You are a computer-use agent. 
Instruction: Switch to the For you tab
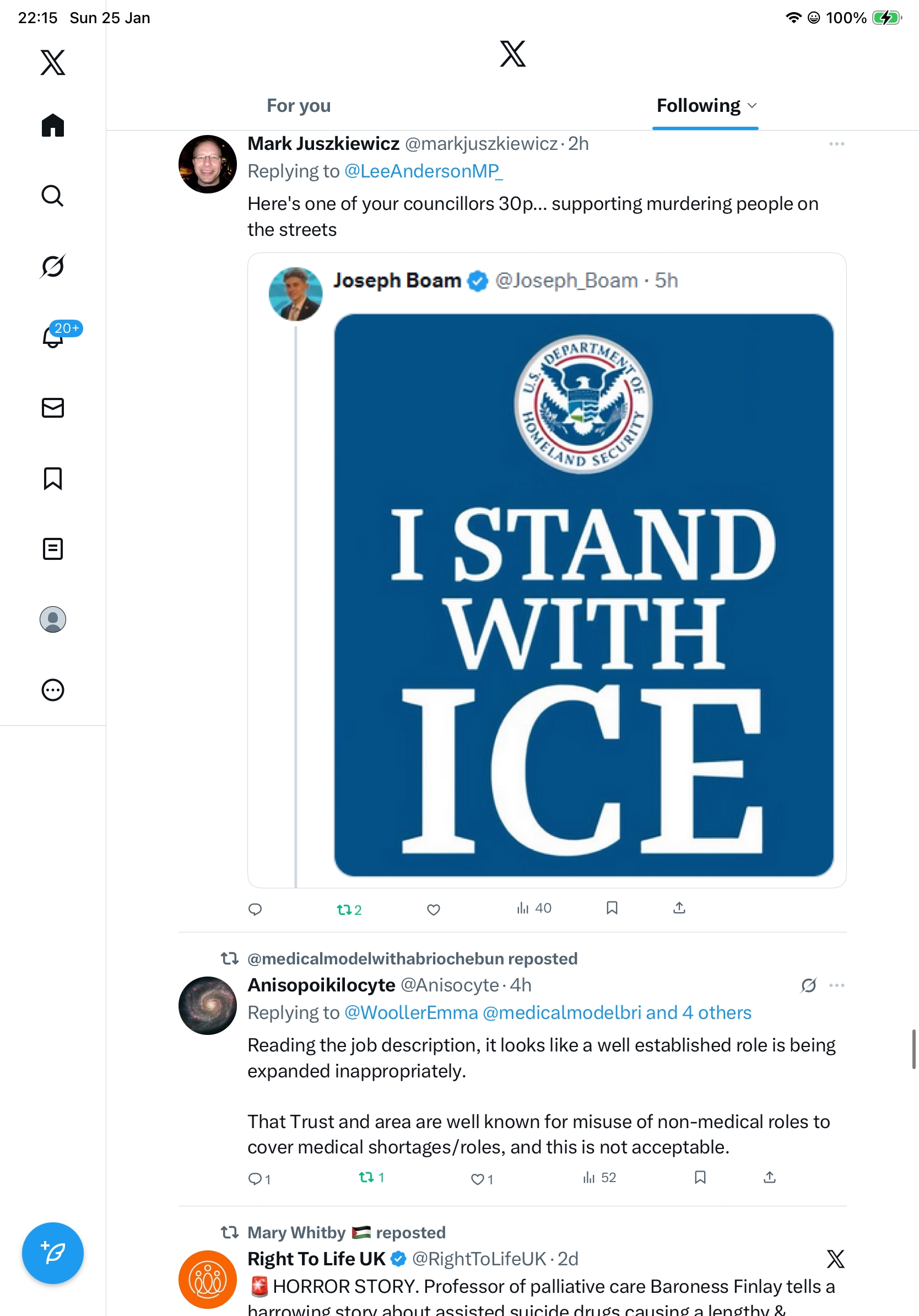point(299,106)
